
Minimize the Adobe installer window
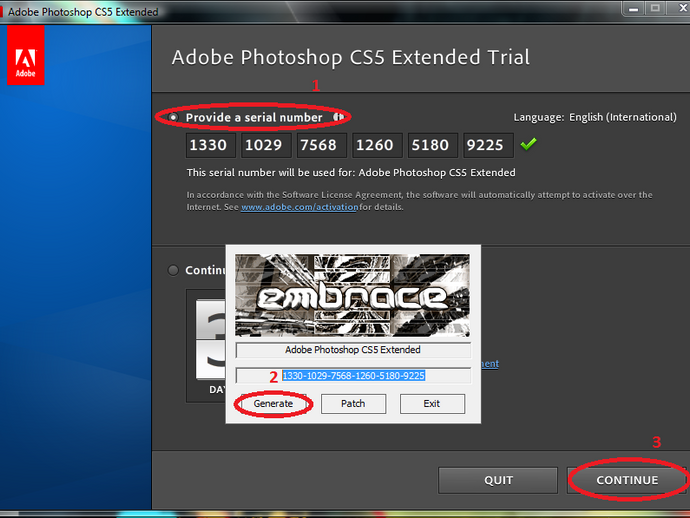[633, 8]
